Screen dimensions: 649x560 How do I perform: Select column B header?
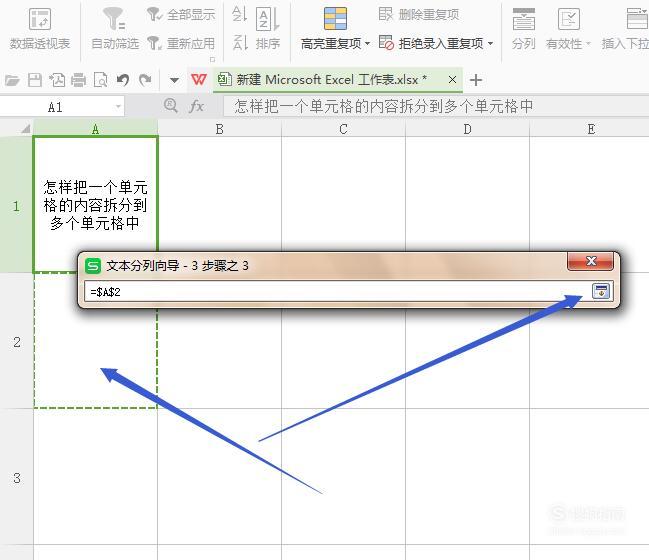[x=219, y=129]
